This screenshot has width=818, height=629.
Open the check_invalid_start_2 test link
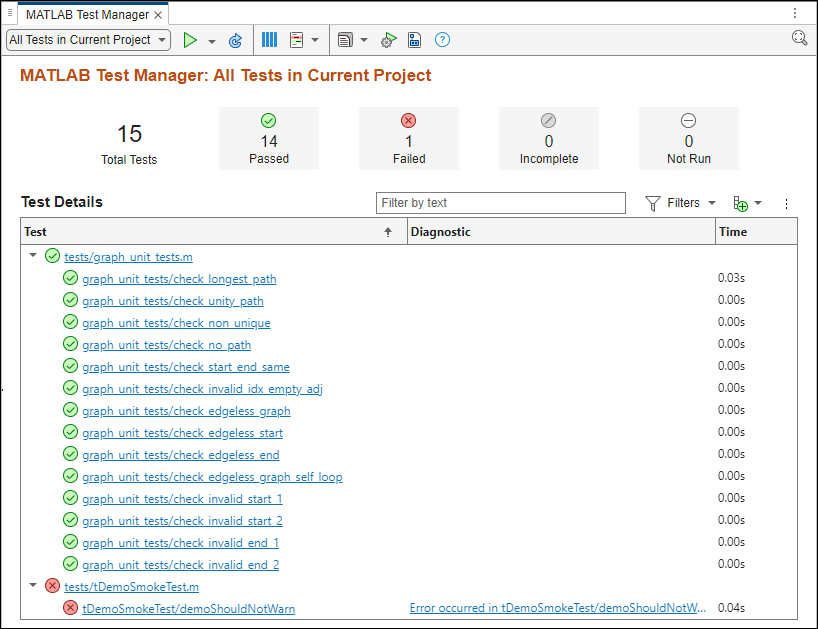point(183,521)
